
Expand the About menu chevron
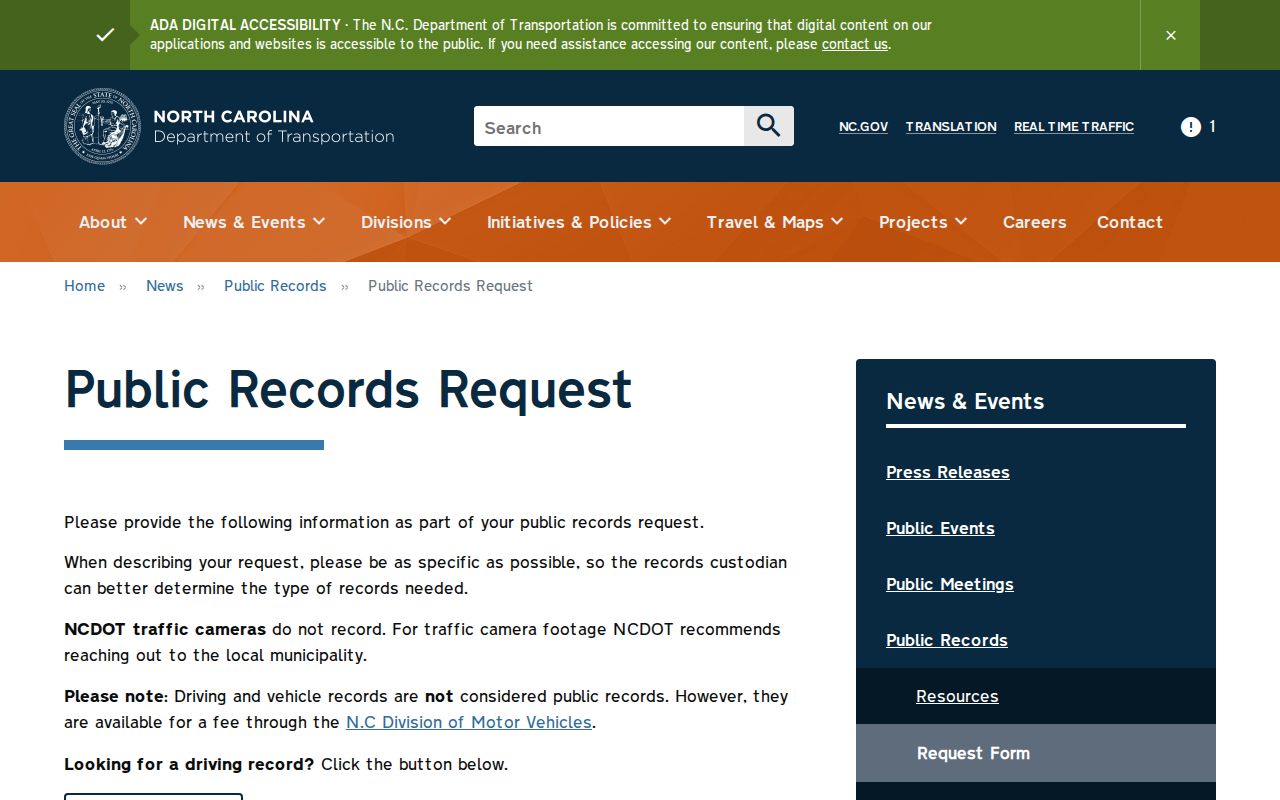point(141,222)
